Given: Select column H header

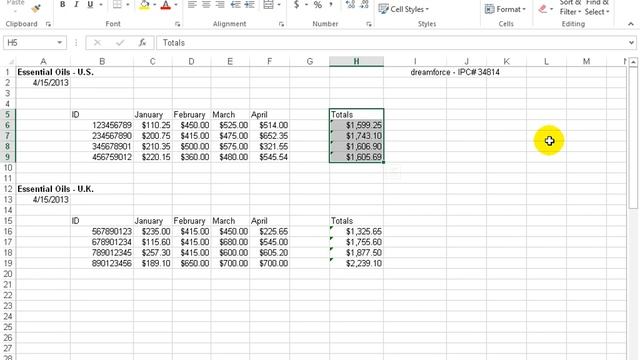Looking at the screenshot, I should point(356,62).
